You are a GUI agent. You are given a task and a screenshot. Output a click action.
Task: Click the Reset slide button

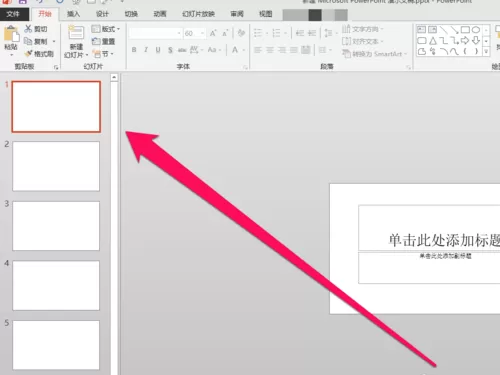(104, 41)
